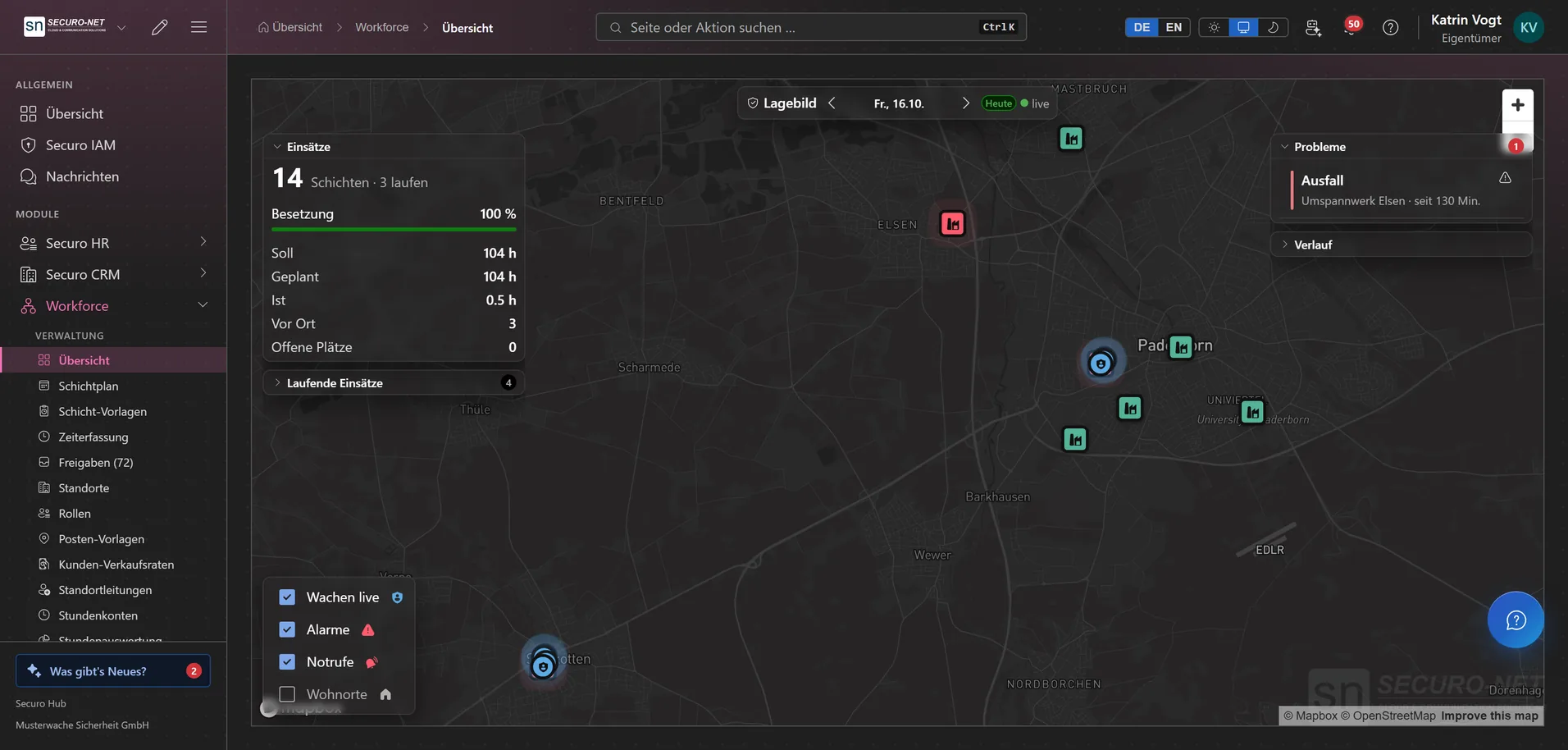Expand the Verlauf panel

(1402, 245)
